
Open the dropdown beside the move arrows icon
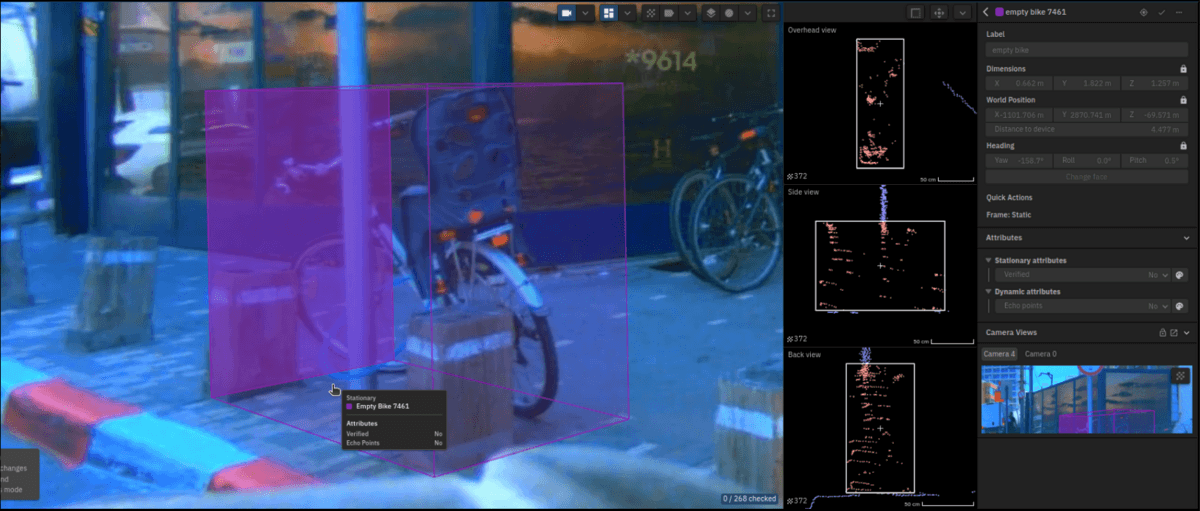point(962,13)
